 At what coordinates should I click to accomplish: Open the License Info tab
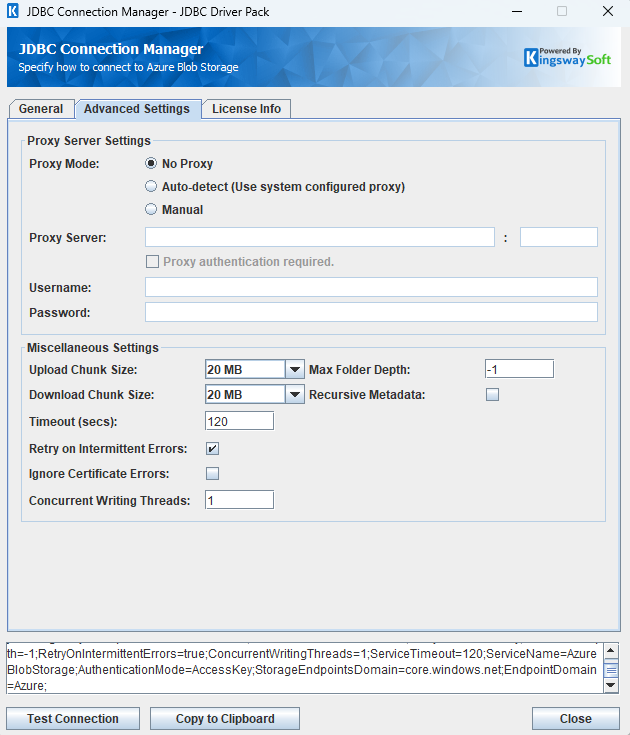[x=247, y=109]
